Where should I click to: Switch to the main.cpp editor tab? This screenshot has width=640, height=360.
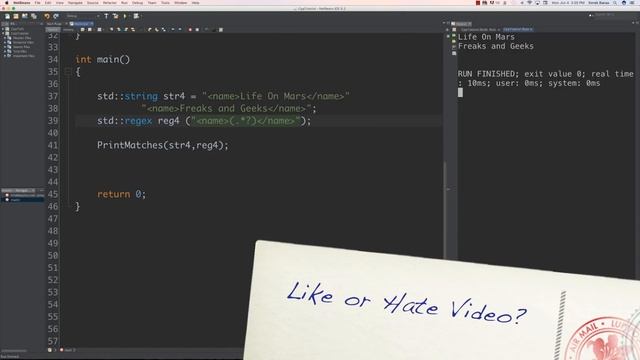pyautogui.click(x=81, y=24)
